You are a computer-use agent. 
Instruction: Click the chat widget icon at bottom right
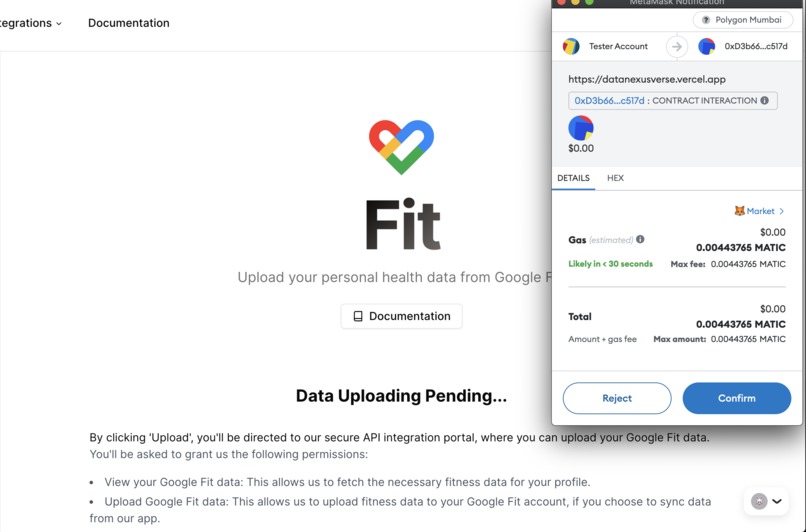(760, 501)
